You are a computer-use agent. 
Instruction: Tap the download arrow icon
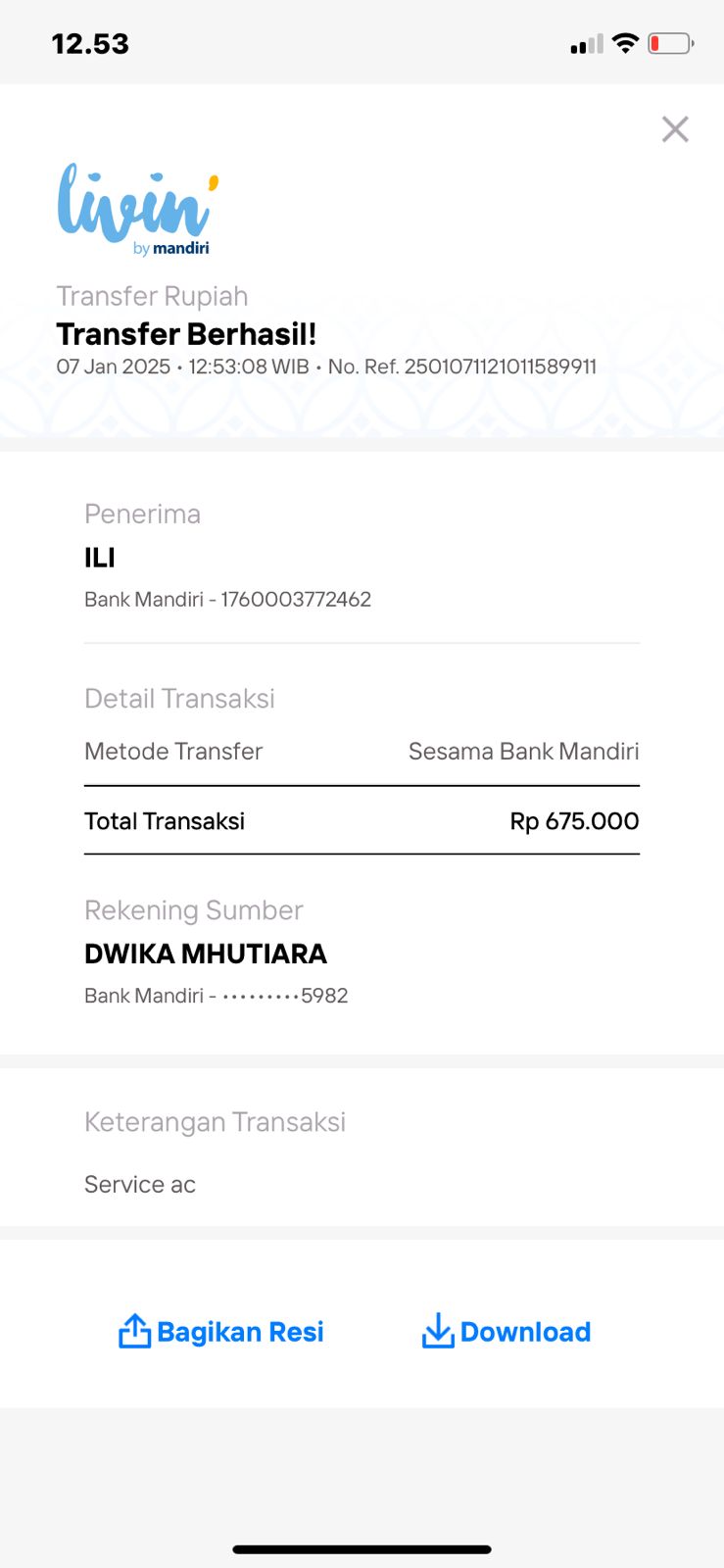click(437, 1331)
